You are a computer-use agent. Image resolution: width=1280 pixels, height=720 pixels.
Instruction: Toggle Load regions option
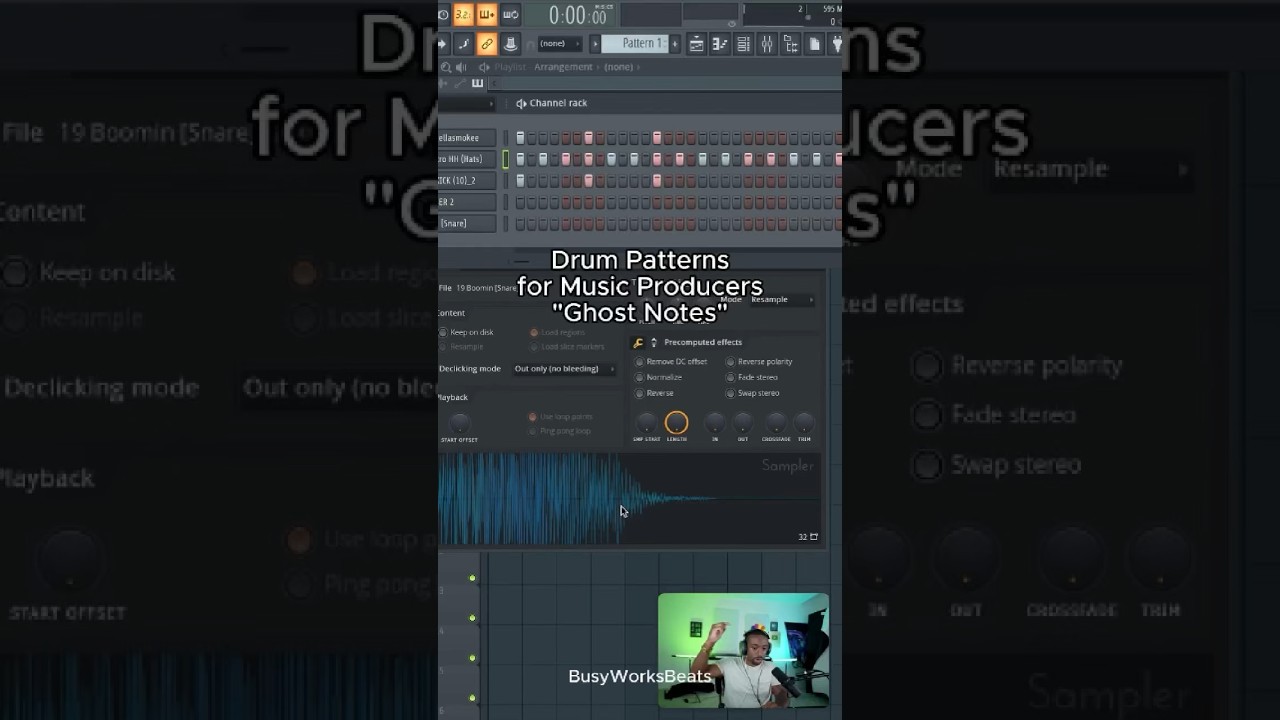(533, 332)
